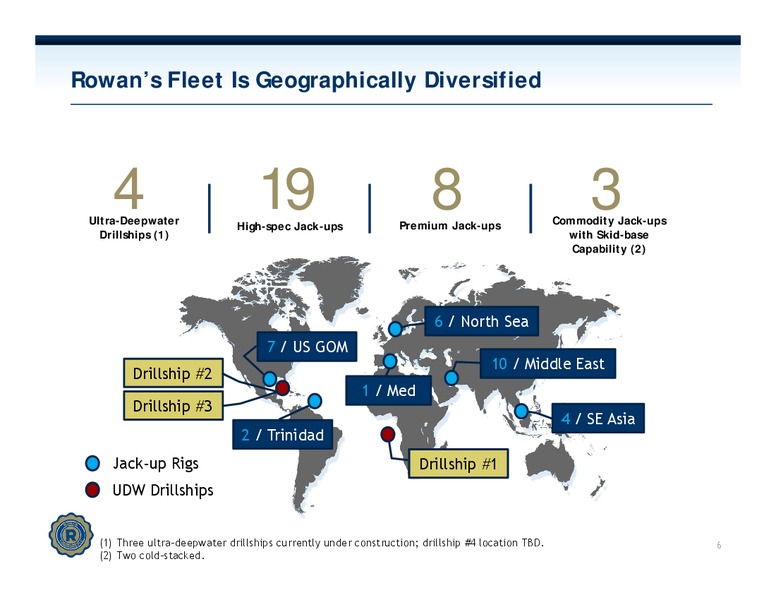Viewport: 776px width, 600px height.
Task: Click the slide title 'Rowan's Fleet Is Geographically Diversified'
Action: tap(306, 80)
